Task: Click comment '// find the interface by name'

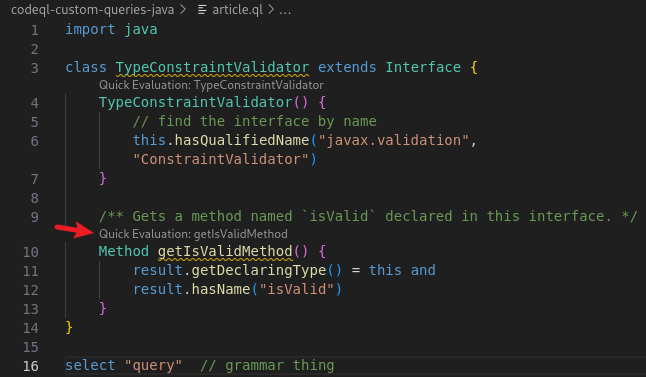Action: click(255, 121)
